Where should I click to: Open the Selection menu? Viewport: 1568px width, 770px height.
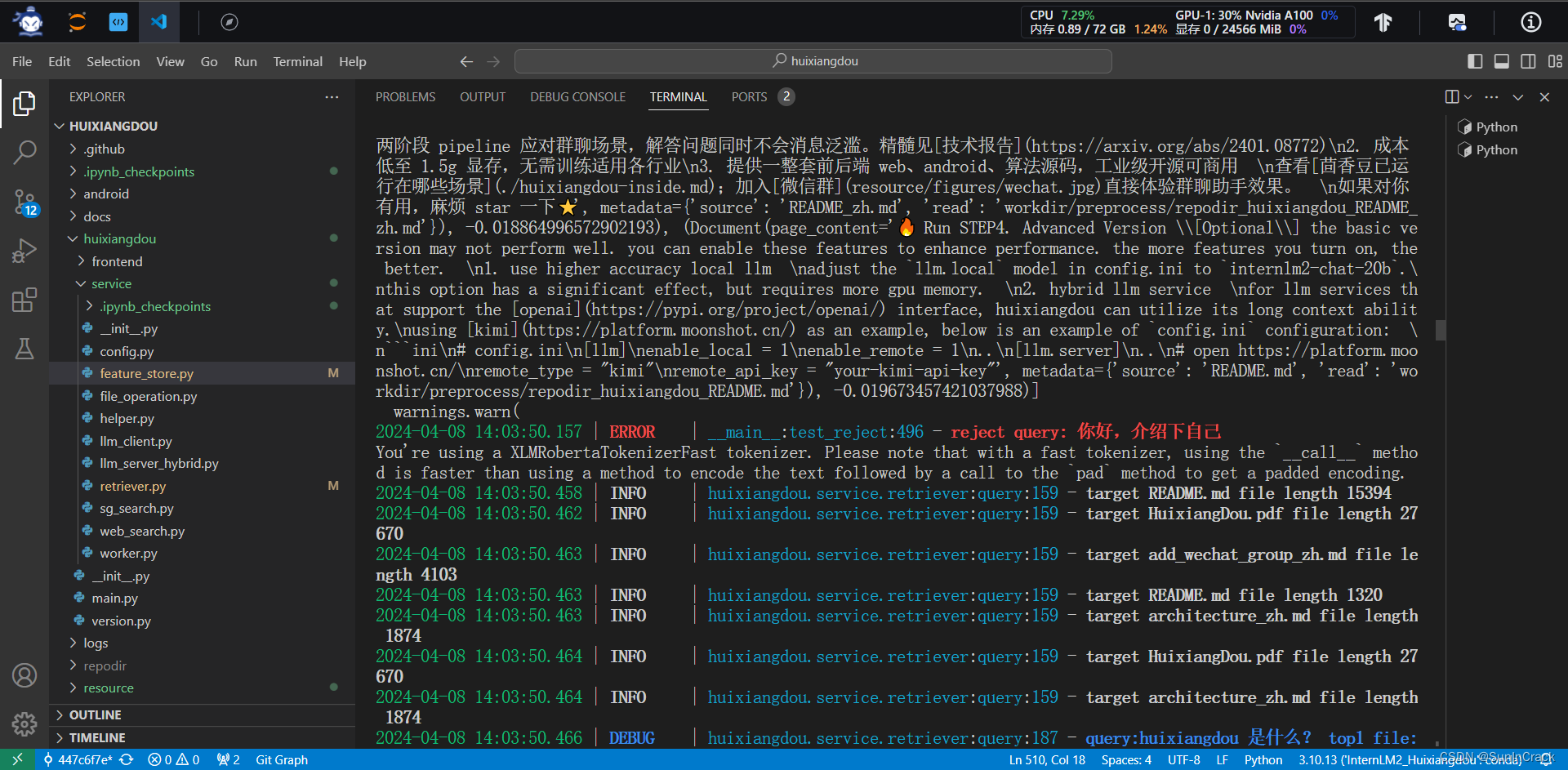pyautogui.click(x=114, y=61)
